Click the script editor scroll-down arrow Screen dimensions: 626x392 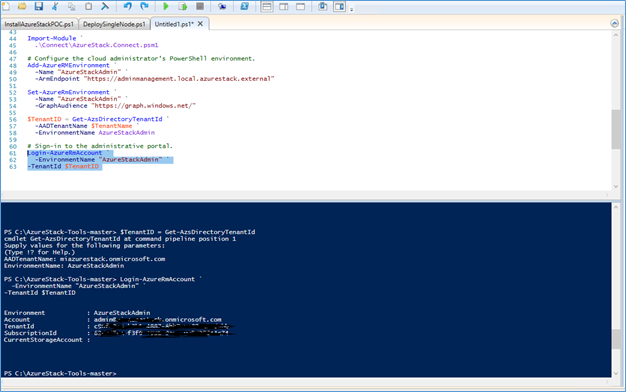click(x=616, y=186)
